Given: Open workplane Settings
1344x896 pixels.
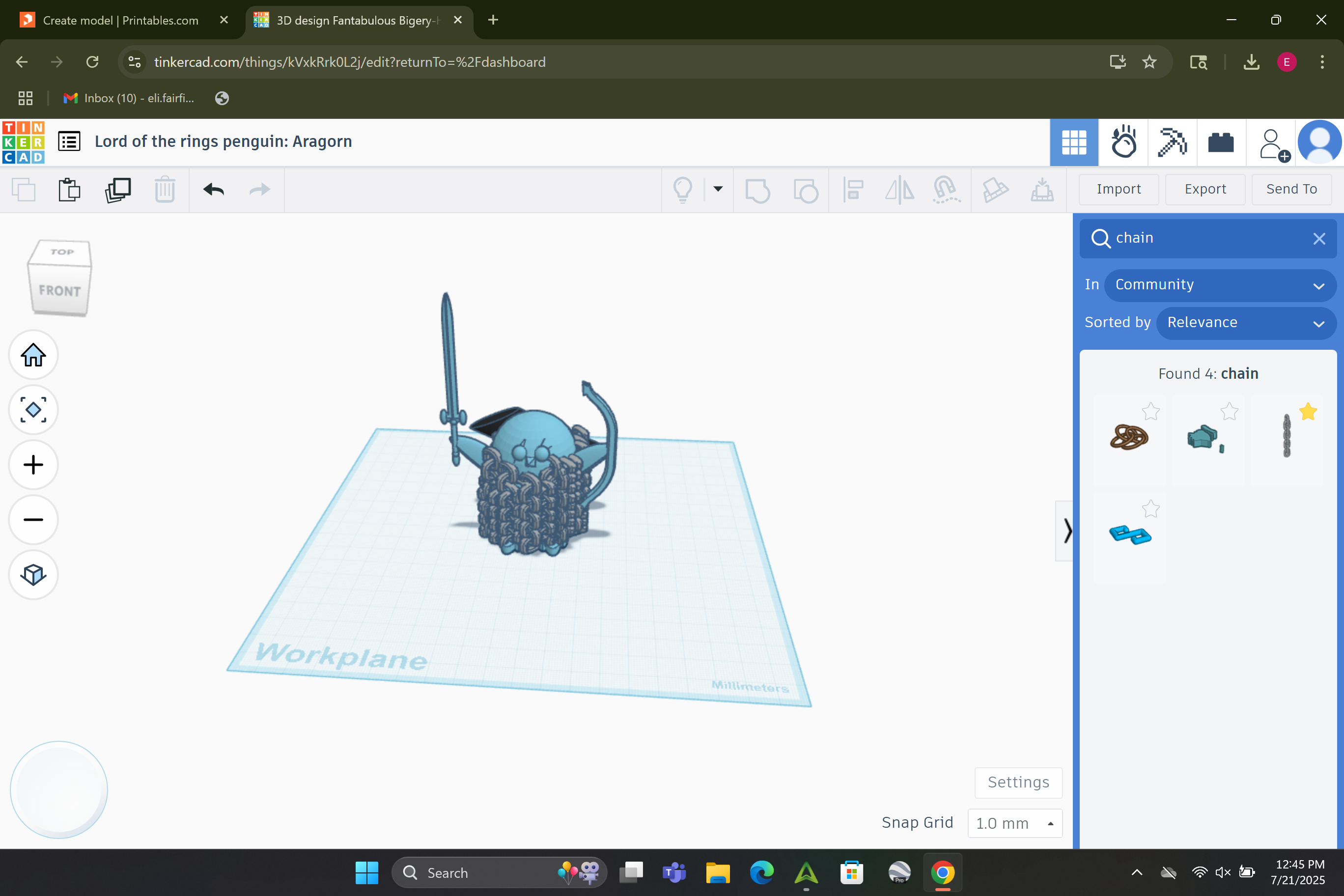Looking at the screenshot, I should tap(1018, 783).
